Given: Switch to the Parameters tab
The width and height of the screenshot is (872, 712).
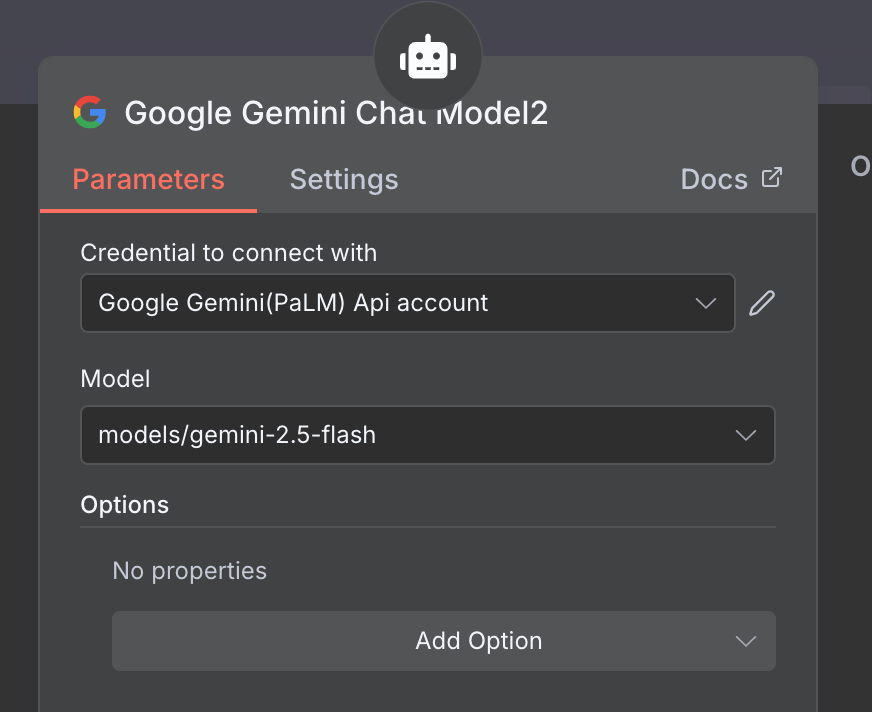Looking at the screenshot, I should click(148, 180).
